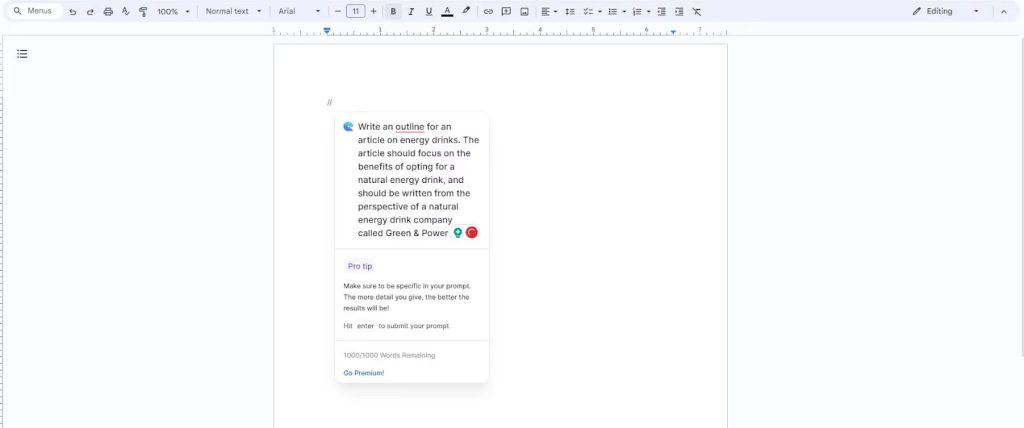Click the red circular icon in the prompt
The image size is (1024, 428).
[472, 233]
